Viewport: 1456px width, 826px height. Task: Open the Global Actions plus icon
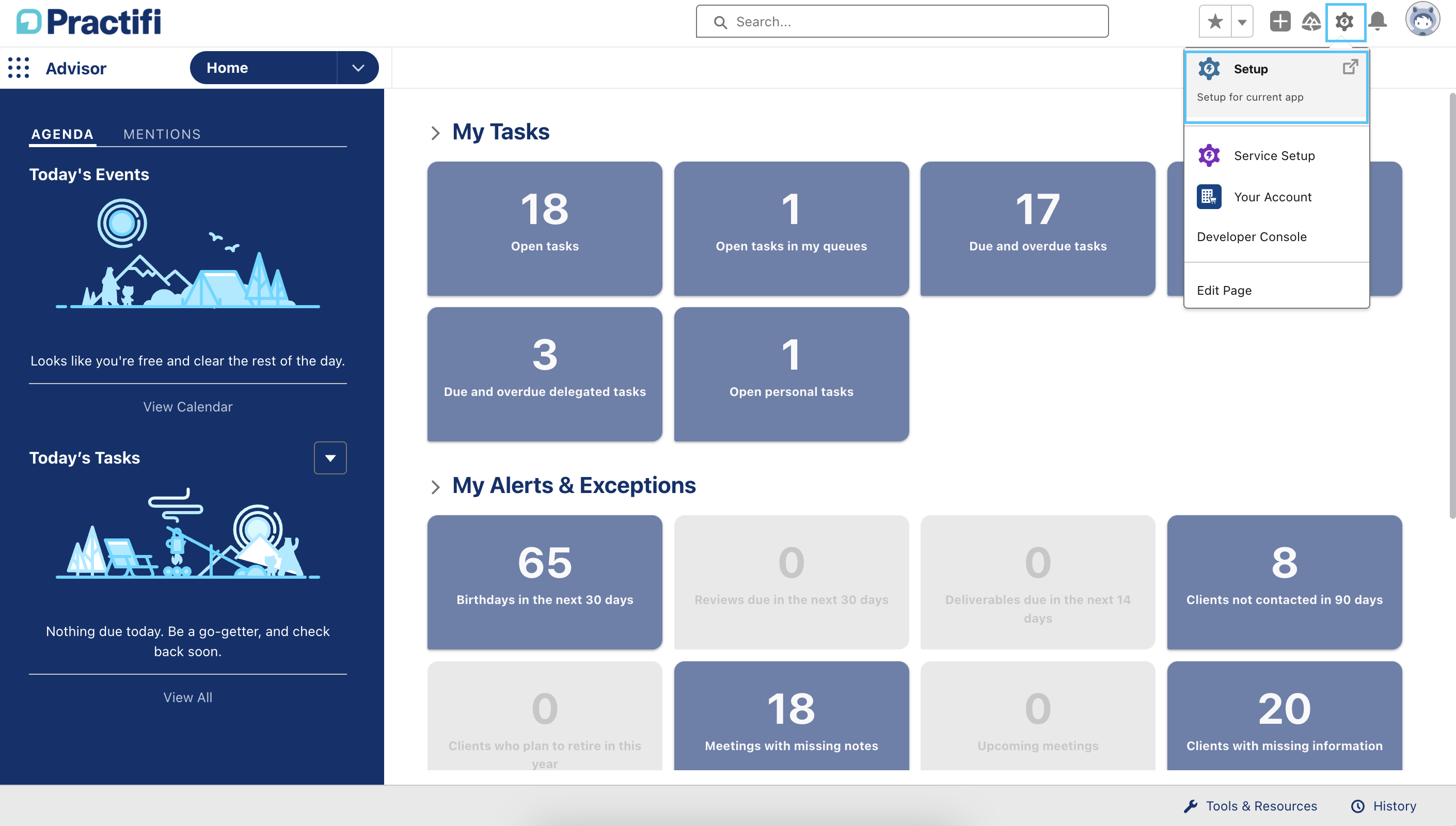pyautogui.click(x=1279, y=22)
